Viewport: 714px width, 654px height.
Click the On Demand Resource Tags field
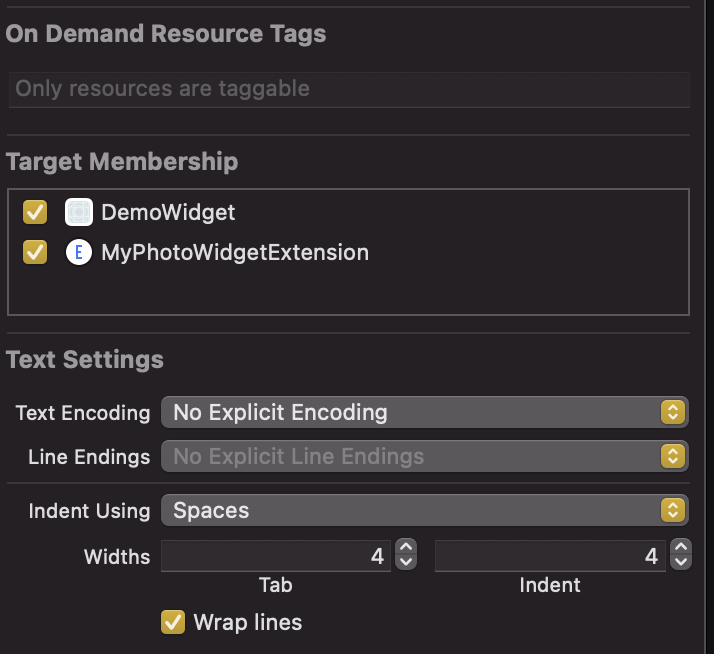348,89
